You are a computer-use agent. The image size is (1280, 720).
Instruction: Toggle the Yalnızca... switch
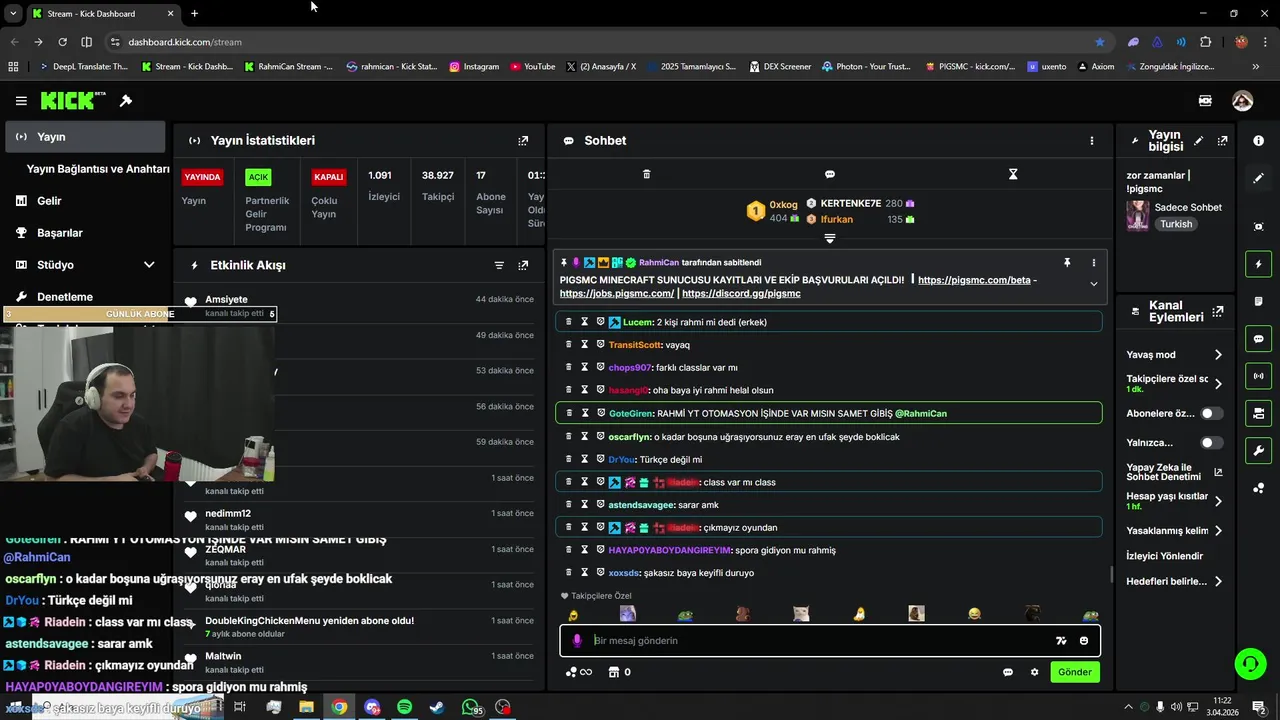1211,442
